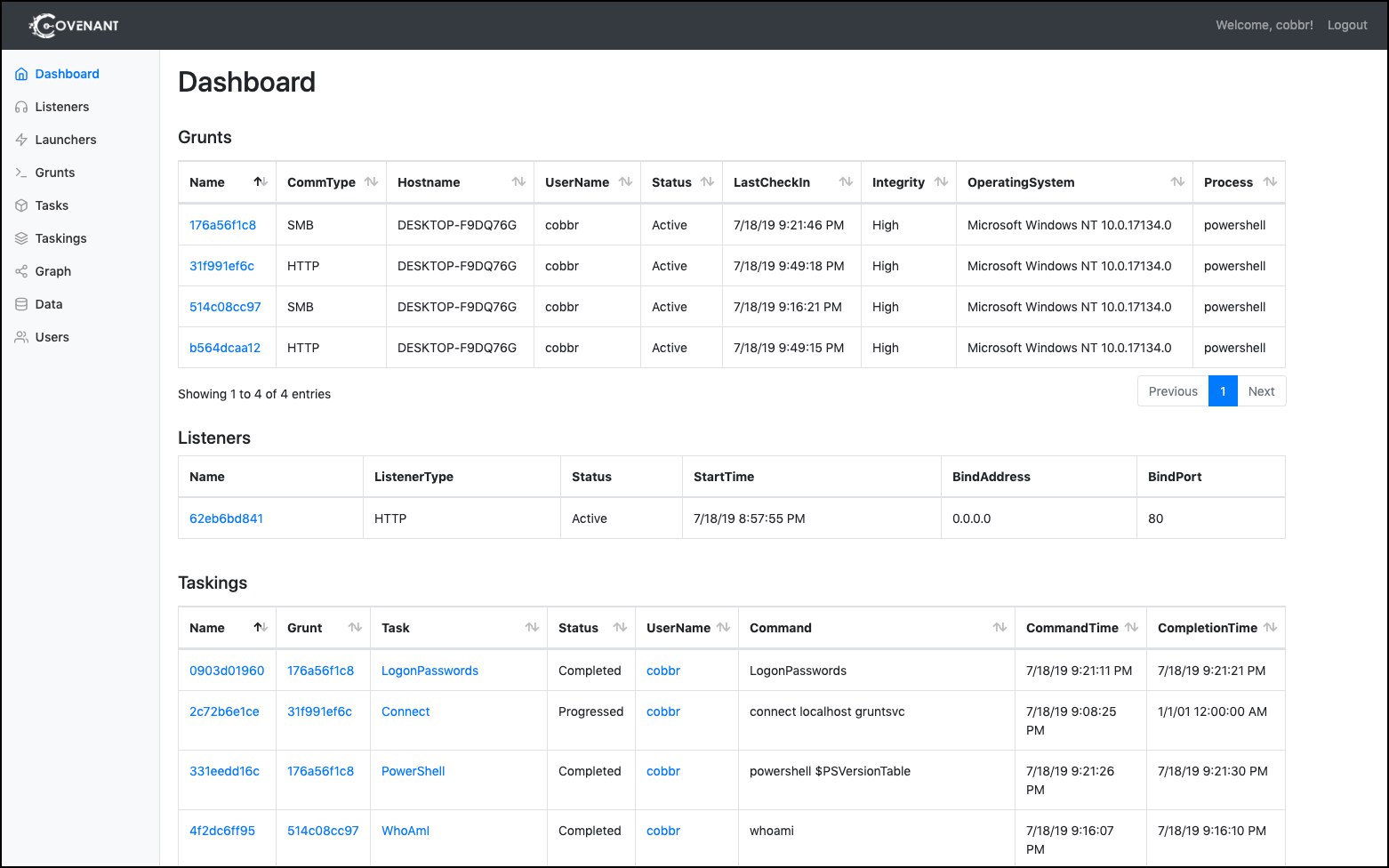Select the Tasks cube icon in sidebar

click(x=21, y=205)
